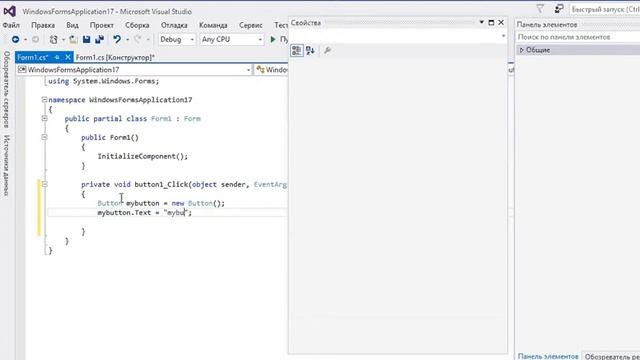Open the Файл menu
This screenshot has height=360, width=640.
click(x=11, y=25)
